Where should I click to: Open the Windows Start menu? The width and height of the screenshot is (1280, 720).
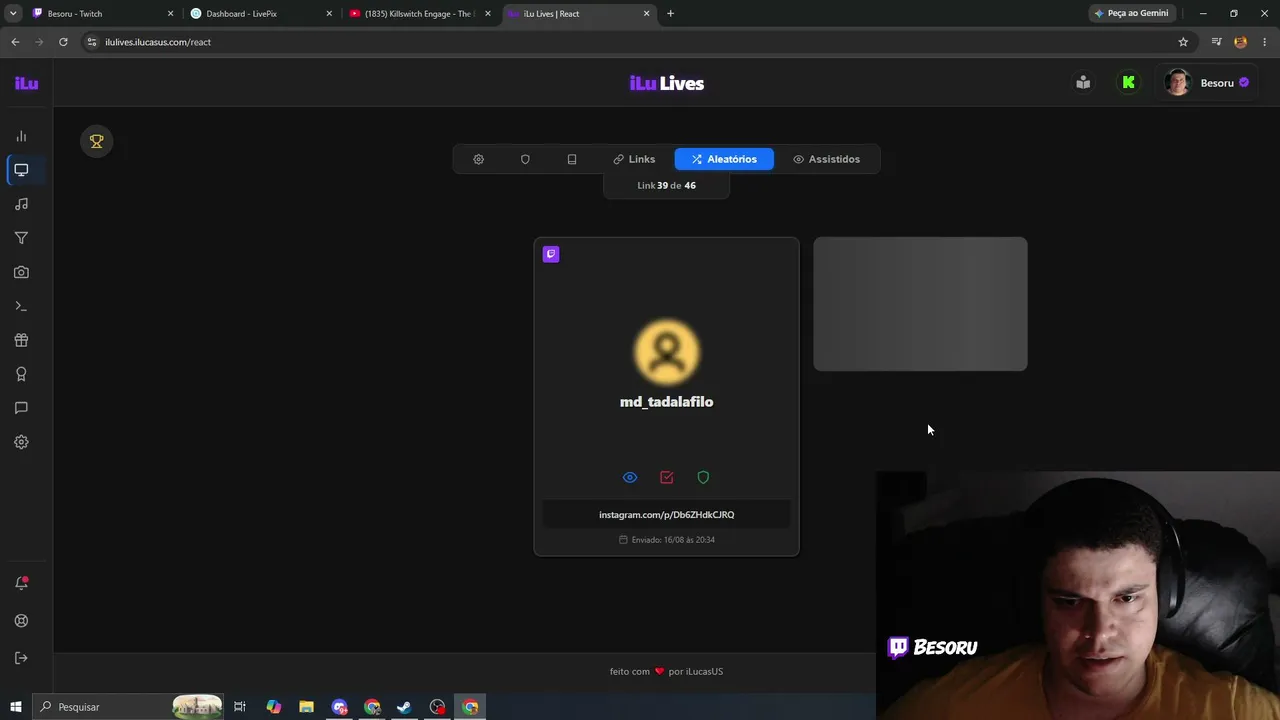[16, 707]
